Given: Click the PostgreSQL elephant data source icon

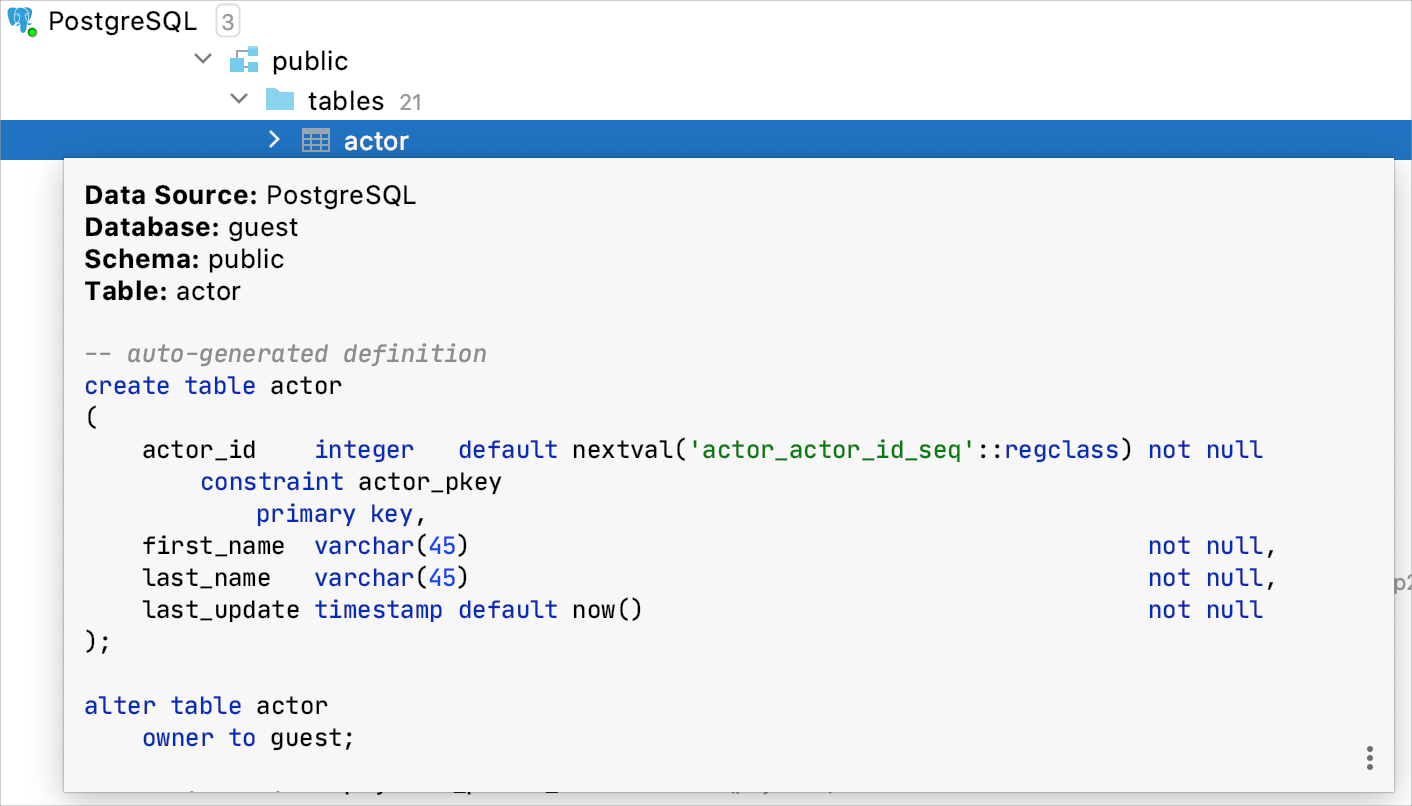Looking at the screenshot, I should pos(21,21).
